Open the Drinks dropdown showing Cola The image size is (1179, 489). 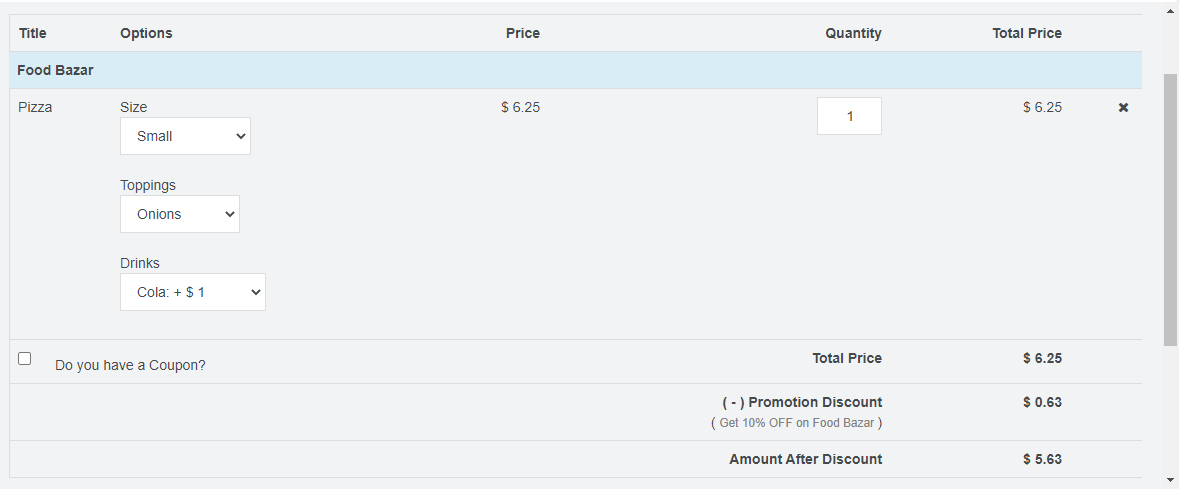(x=193, y=292)
